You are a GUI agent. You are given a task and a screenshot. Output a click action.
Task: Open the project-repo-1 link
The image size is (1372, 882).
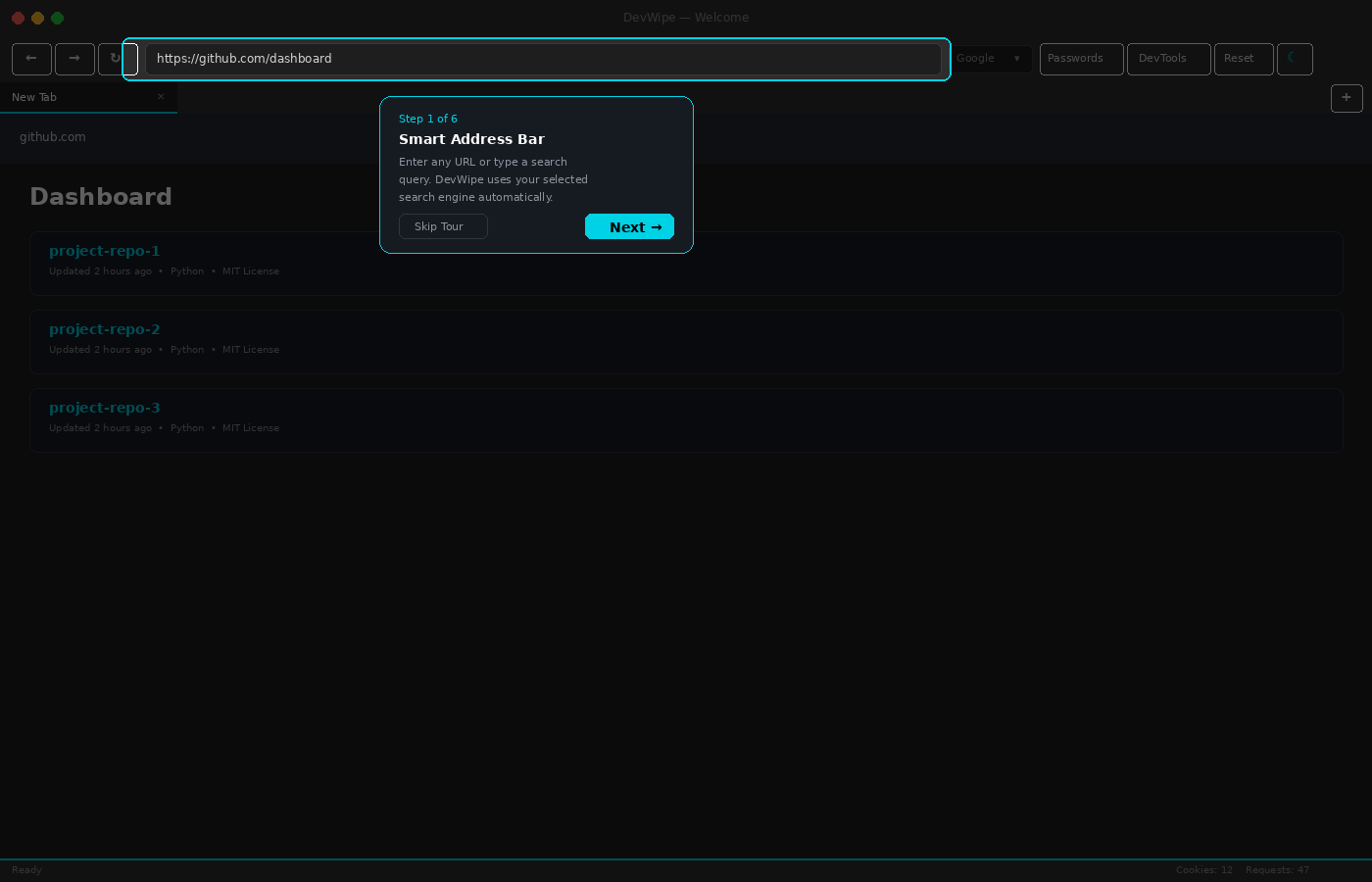pyautogui.click(x=105, y=251)
